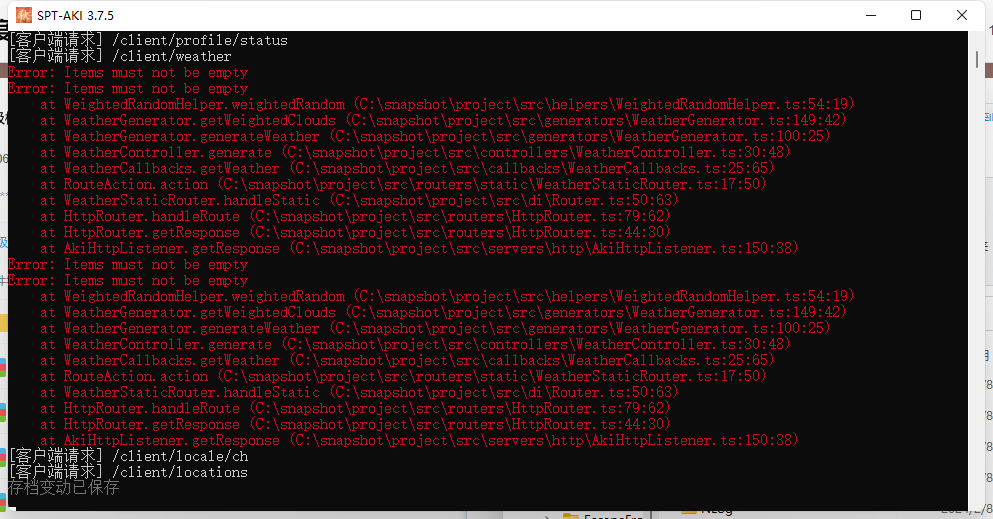Click WeatherCallbacks.getWeather line in second stack trace
This screenshot has height=519, width=993.
click(171, 361)
